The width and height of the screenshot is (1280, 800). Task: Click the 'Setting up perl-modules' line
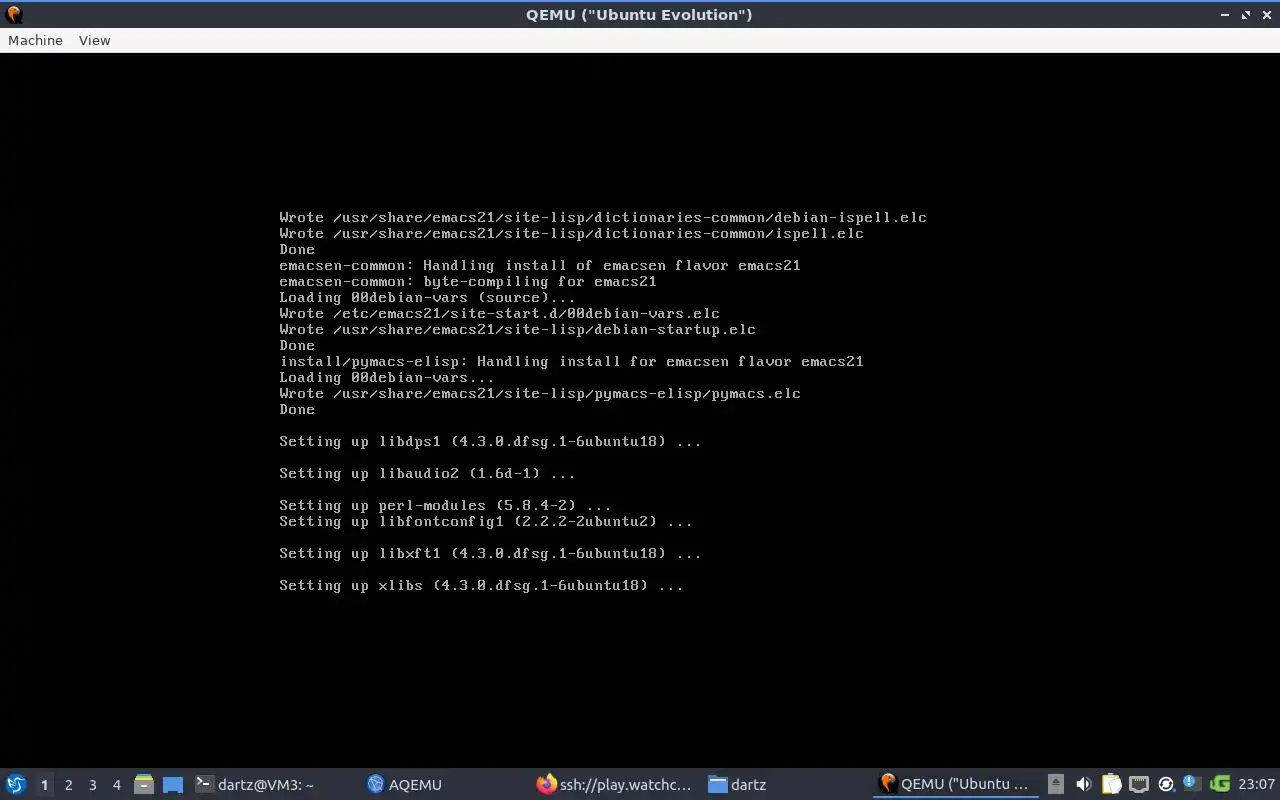445,505
